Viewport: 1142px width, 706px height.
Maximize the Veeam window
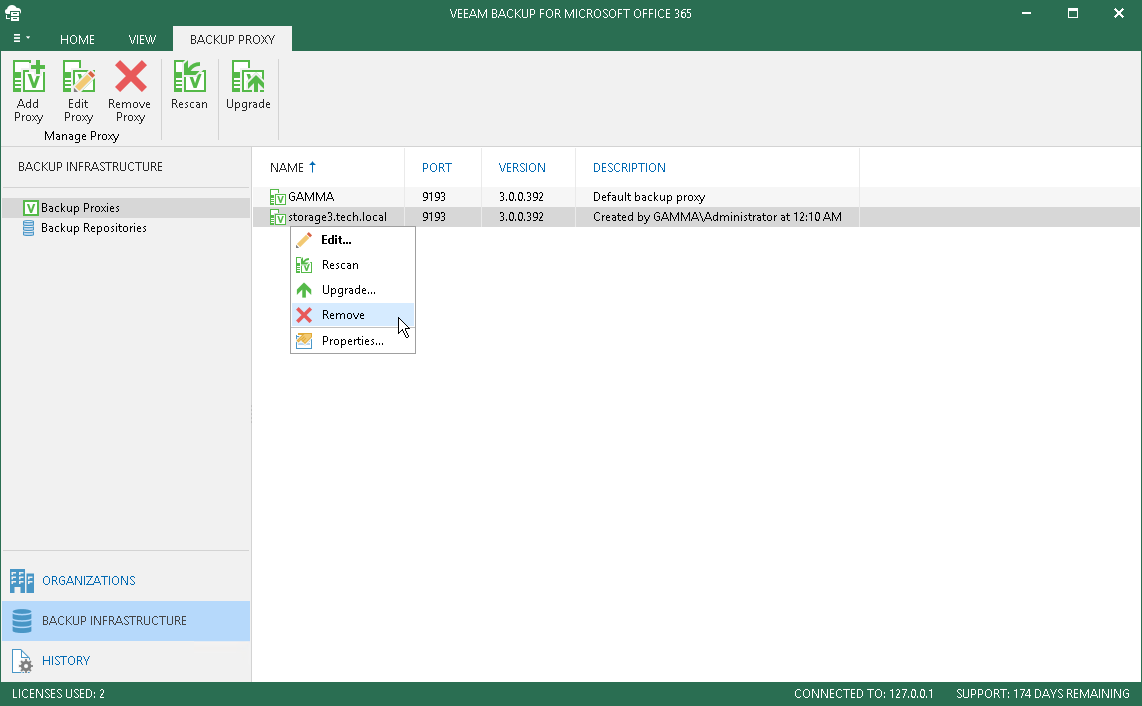(1073, 13)
